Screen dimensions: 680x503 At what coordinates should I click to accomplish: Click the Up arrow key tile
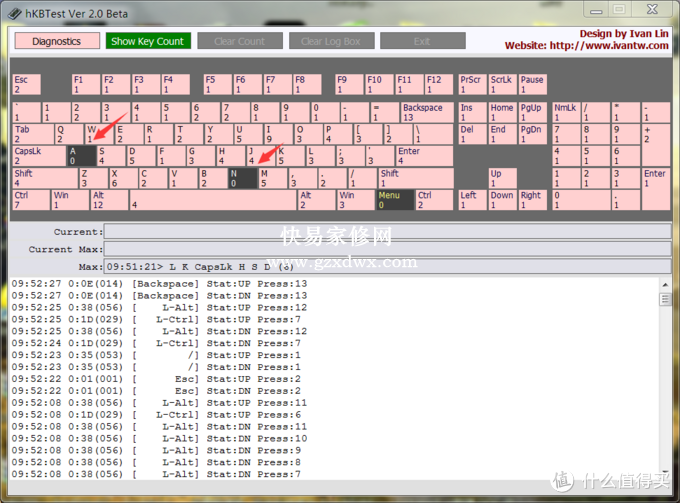click(503, 178)
